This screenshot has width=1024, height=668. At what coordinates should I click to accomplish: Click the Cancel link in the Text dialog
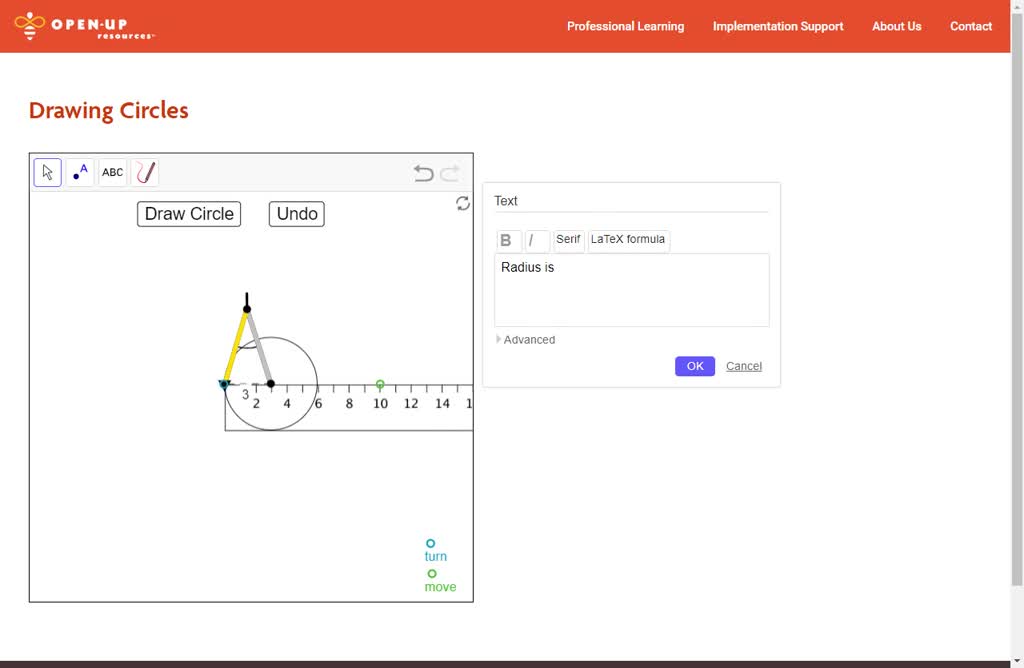click(x=743, y=366)
